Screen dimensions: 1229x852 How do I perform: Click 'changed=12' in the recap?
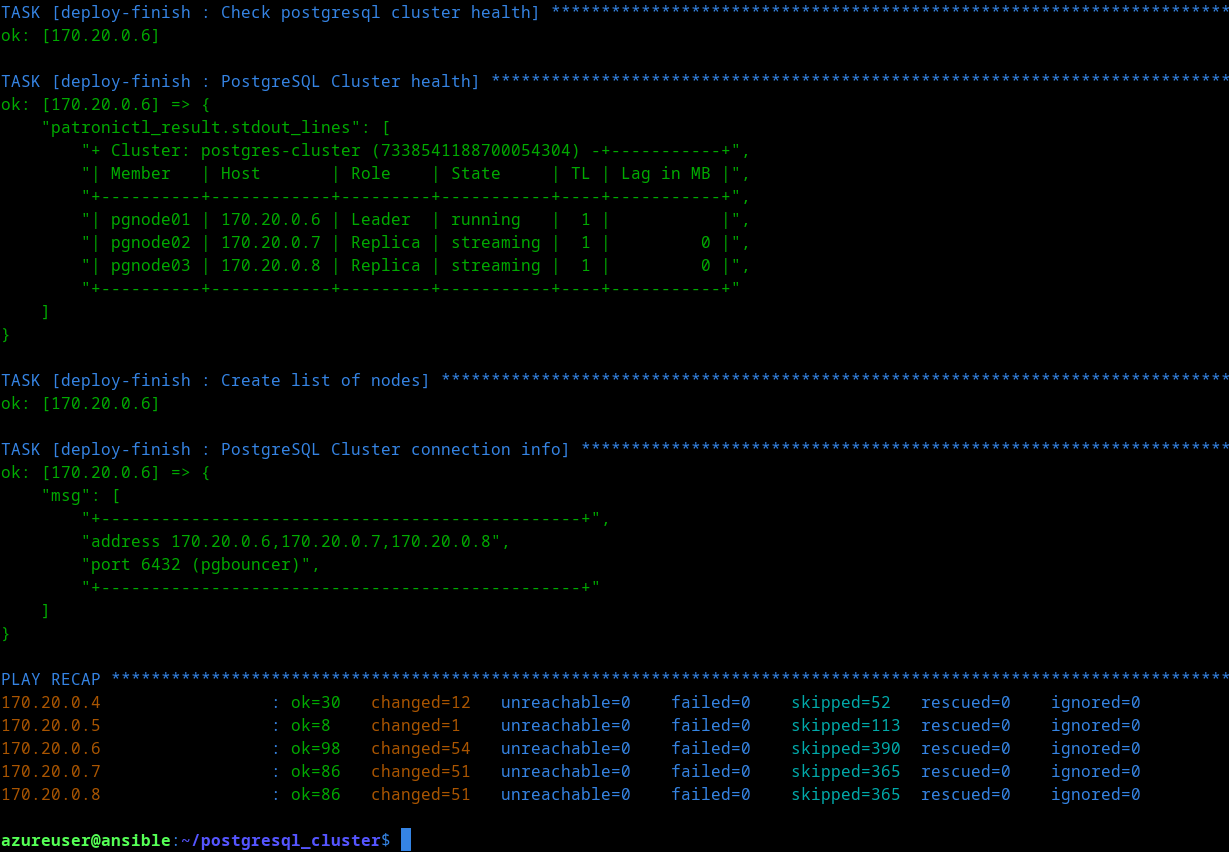pos(421,702)
